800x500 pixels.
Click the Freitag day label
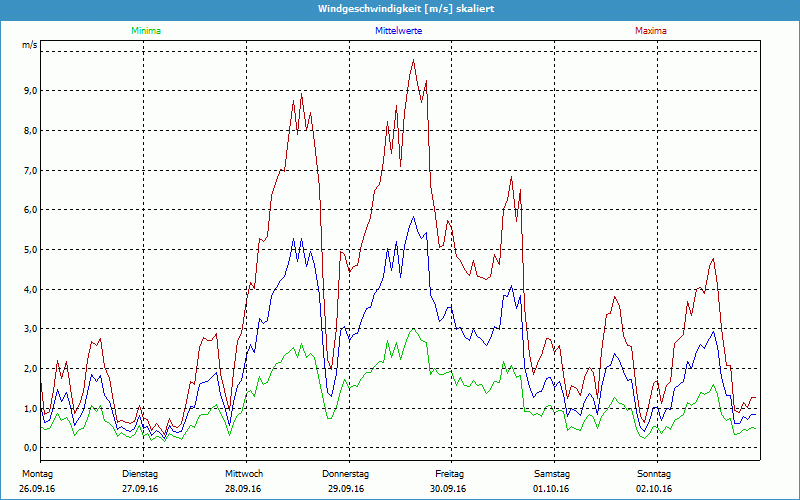click(449, 473)
